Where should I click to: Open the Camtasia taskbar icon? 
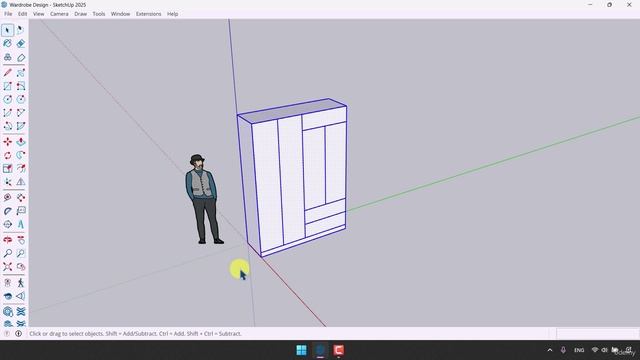coord(338,350)
